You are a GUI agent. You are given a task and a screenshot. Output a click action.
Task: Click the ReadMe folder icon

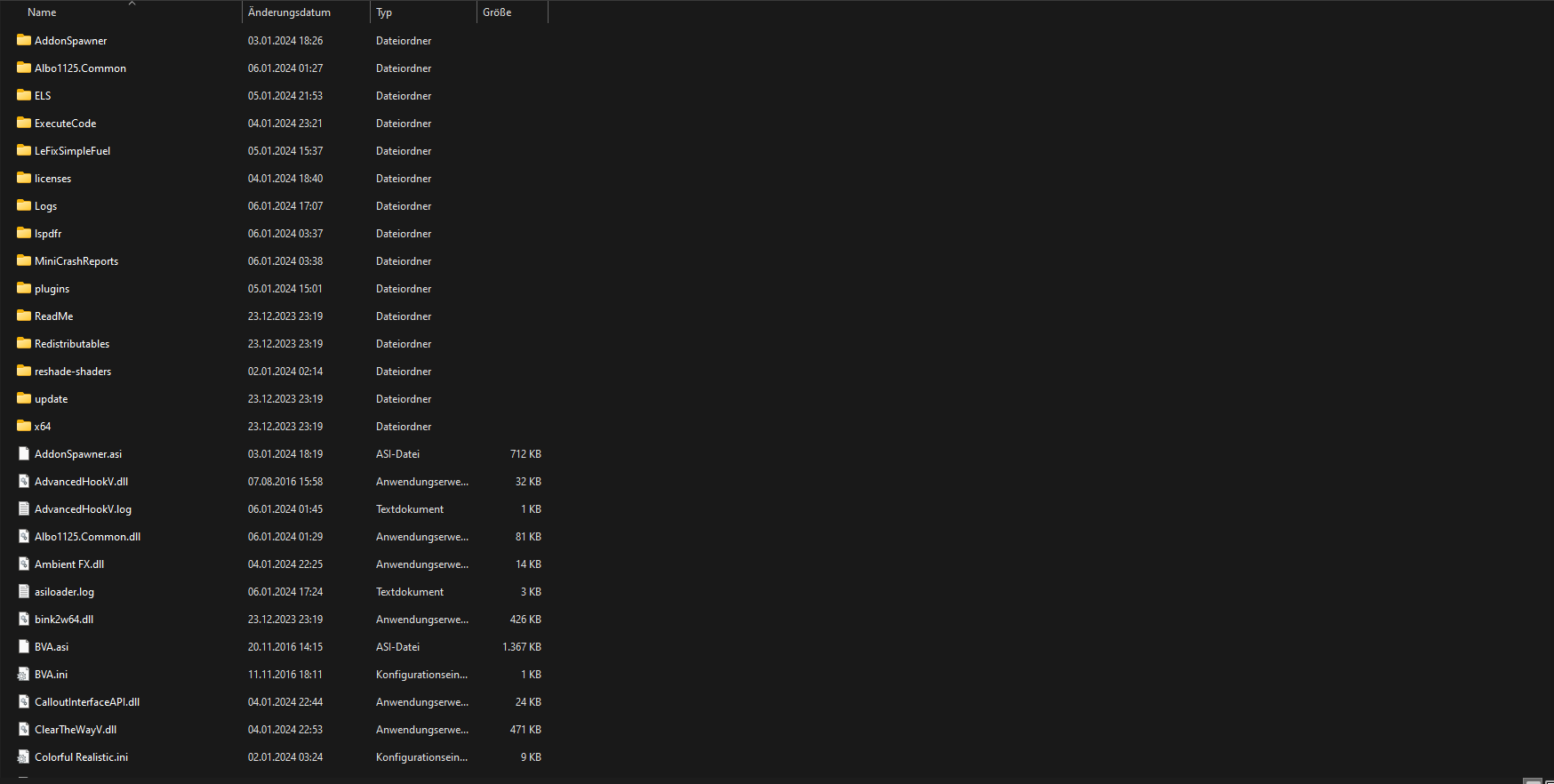coord(24,316)
